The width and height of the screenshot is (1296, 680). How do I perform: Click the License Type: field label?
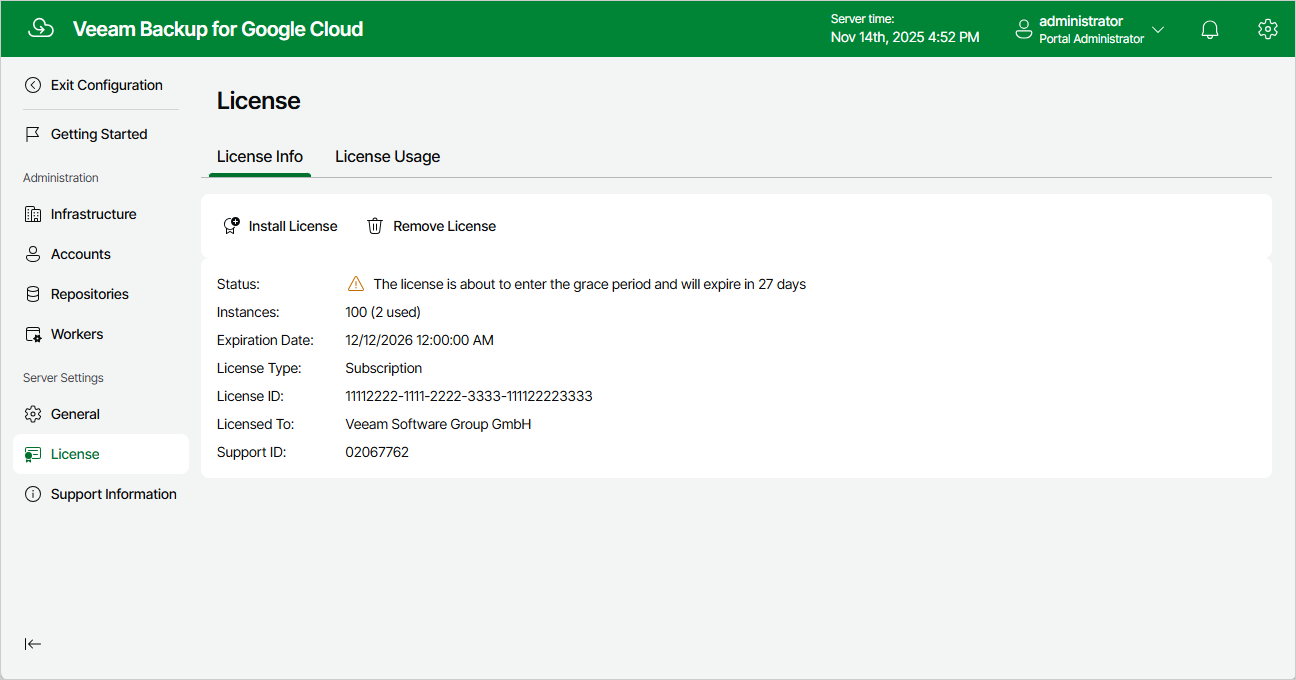pos(259,368)
